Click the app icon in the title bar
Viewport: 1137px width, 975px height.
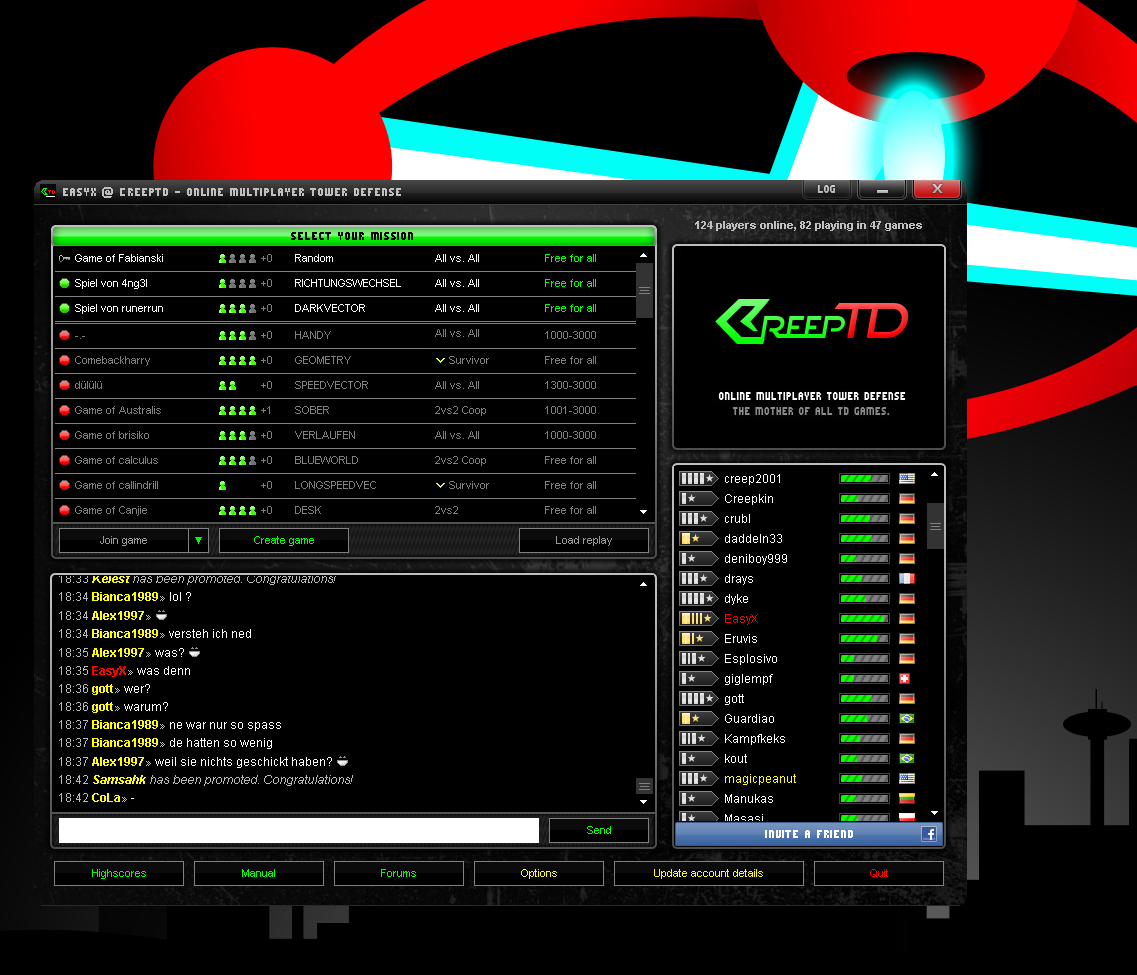48,192
